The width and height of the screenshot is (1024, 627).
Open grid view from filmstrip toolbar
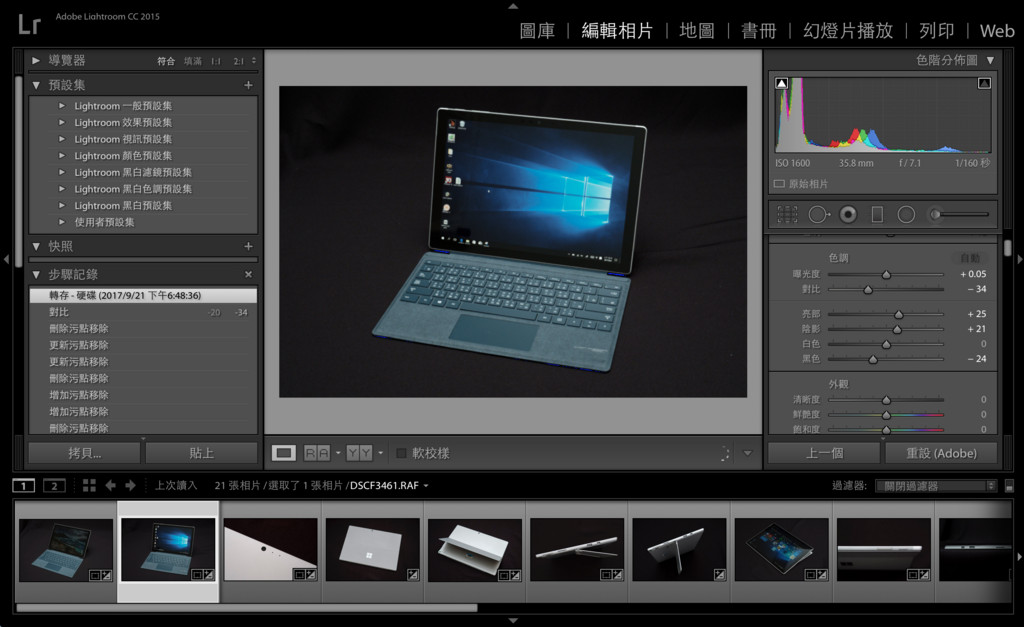pyautogui.click(x=89, y=485)
